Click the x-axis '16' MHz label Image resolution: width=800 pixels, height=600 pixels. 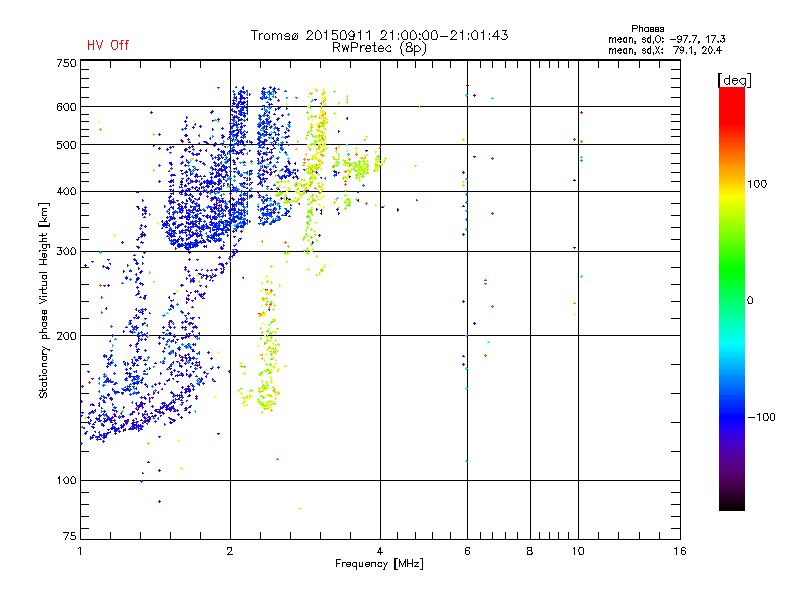click(680, 552)
